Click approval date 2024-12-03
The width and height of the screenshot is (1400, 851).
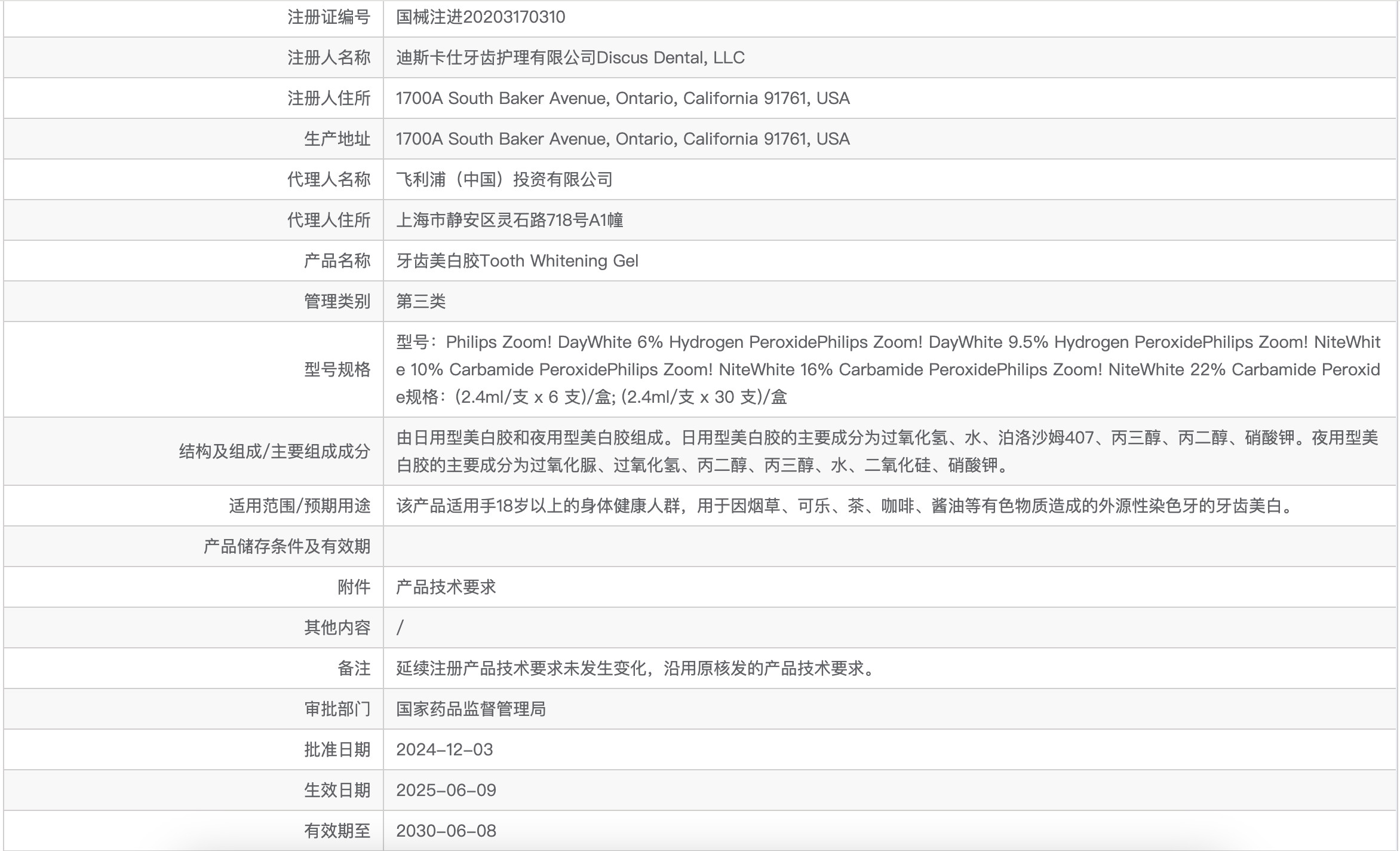(444, 749)
